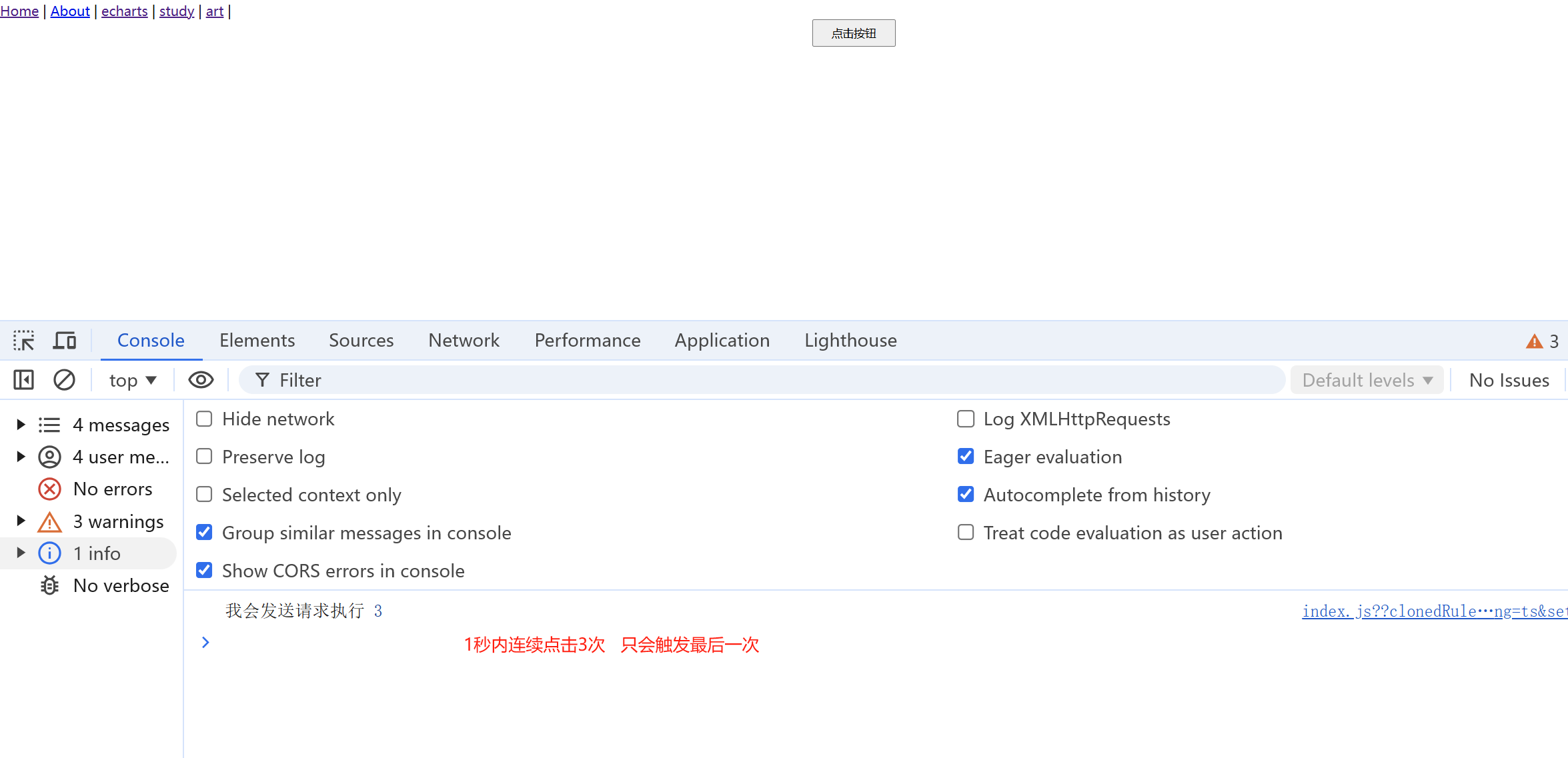
Task: Select the No errors sidebar entry
Action: pos(112,489)
